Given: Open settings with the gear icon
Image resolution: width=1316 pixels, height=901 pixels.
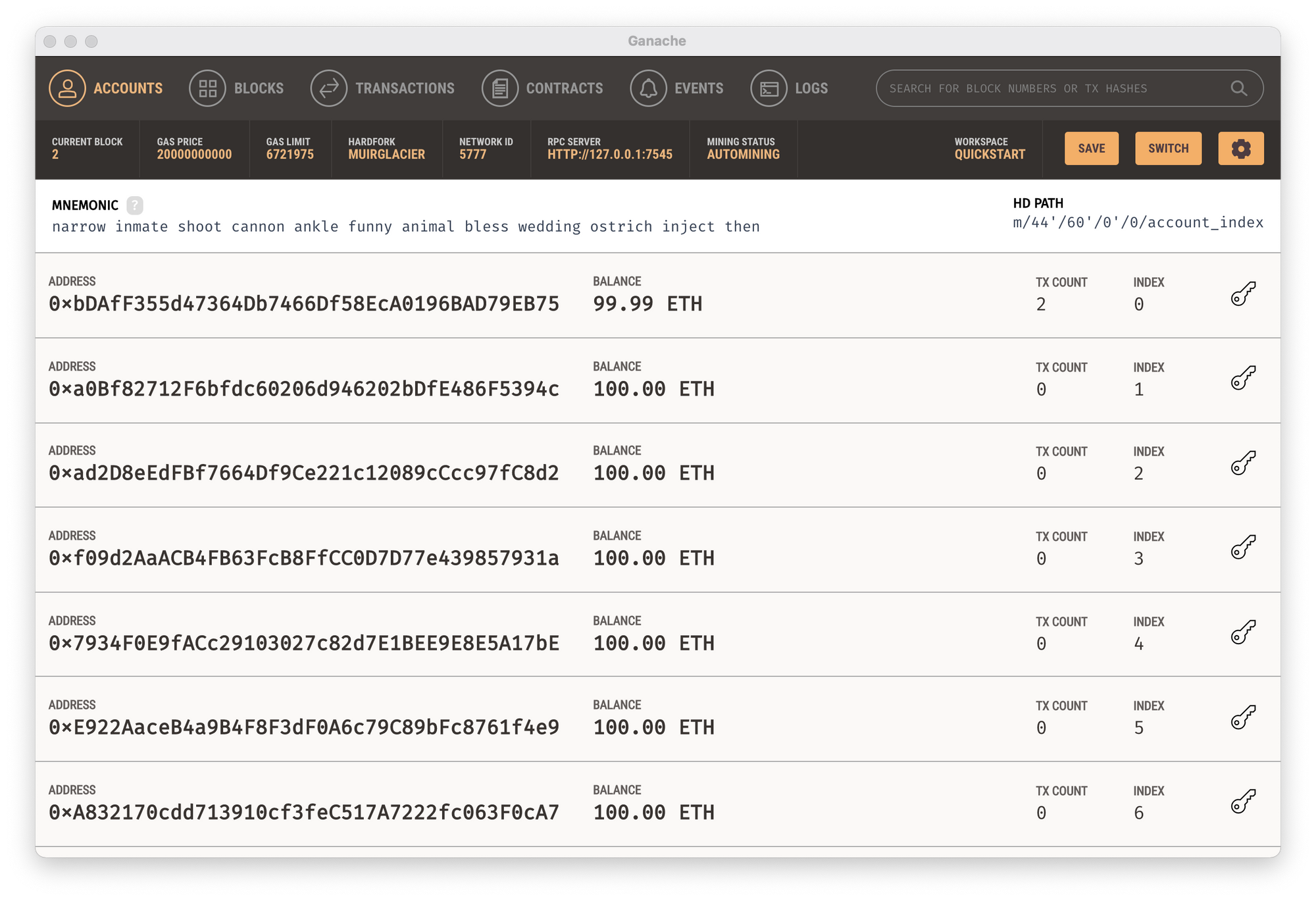Looking at the screenshot, I should [1240, 149].
